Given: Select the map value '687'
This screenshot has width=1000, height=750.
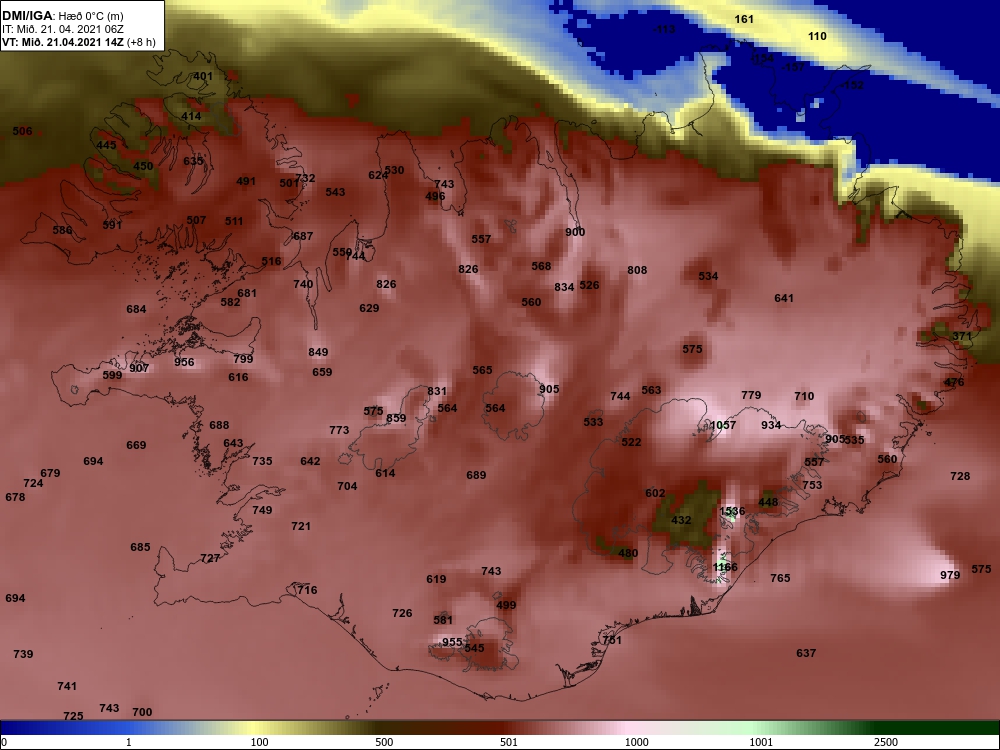Looking at the screenshot, I should tap(303, 236).
